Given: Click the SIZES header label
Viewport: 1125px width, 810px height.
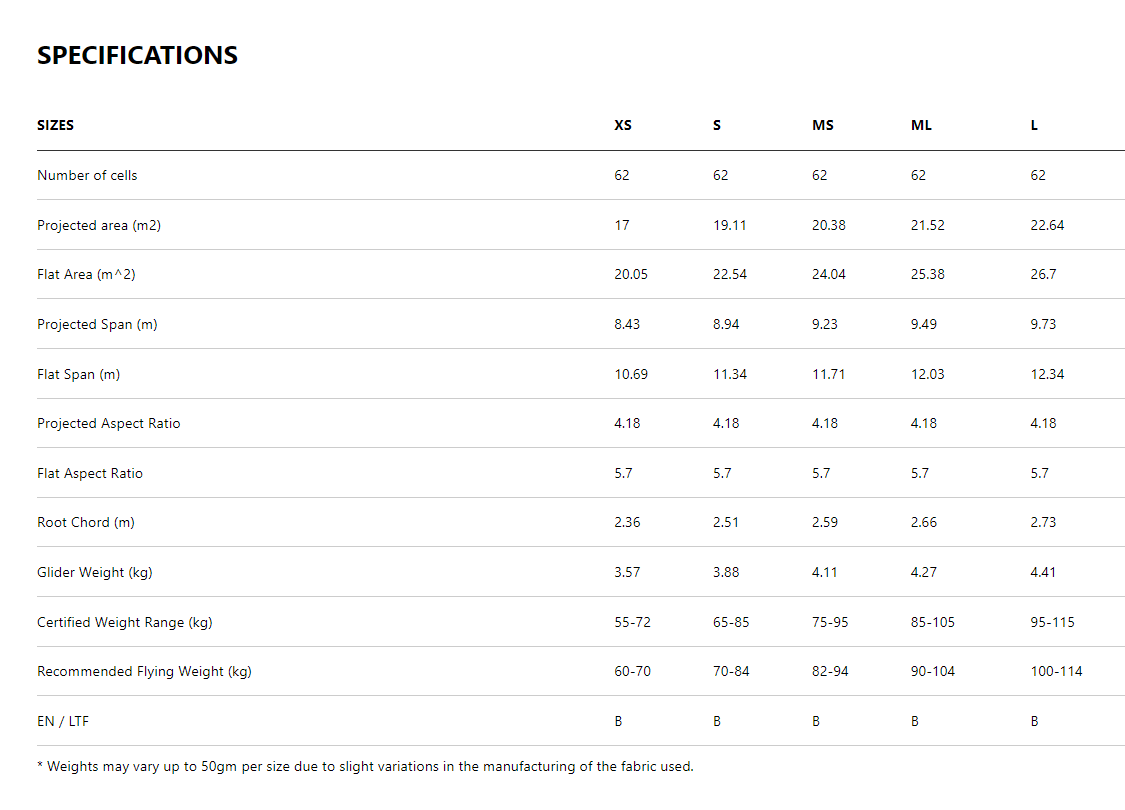Looking at the screenshot, I should tap(55, 126).
